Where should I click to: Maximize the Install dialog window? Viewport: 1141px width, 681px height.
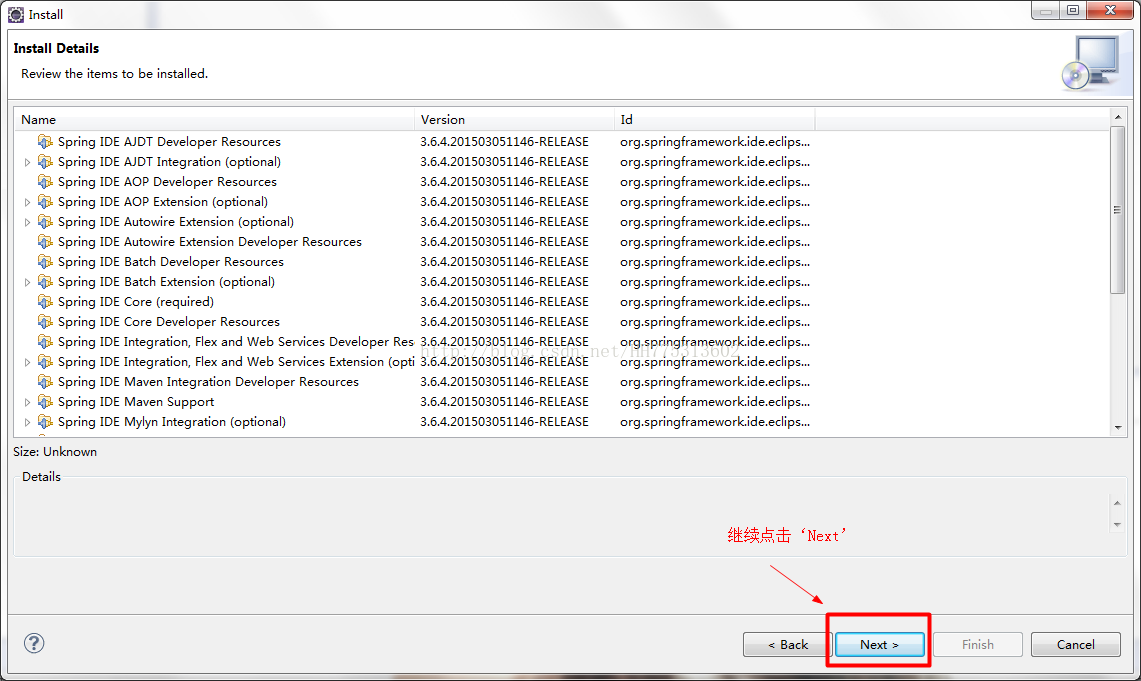coord(1073,10)
